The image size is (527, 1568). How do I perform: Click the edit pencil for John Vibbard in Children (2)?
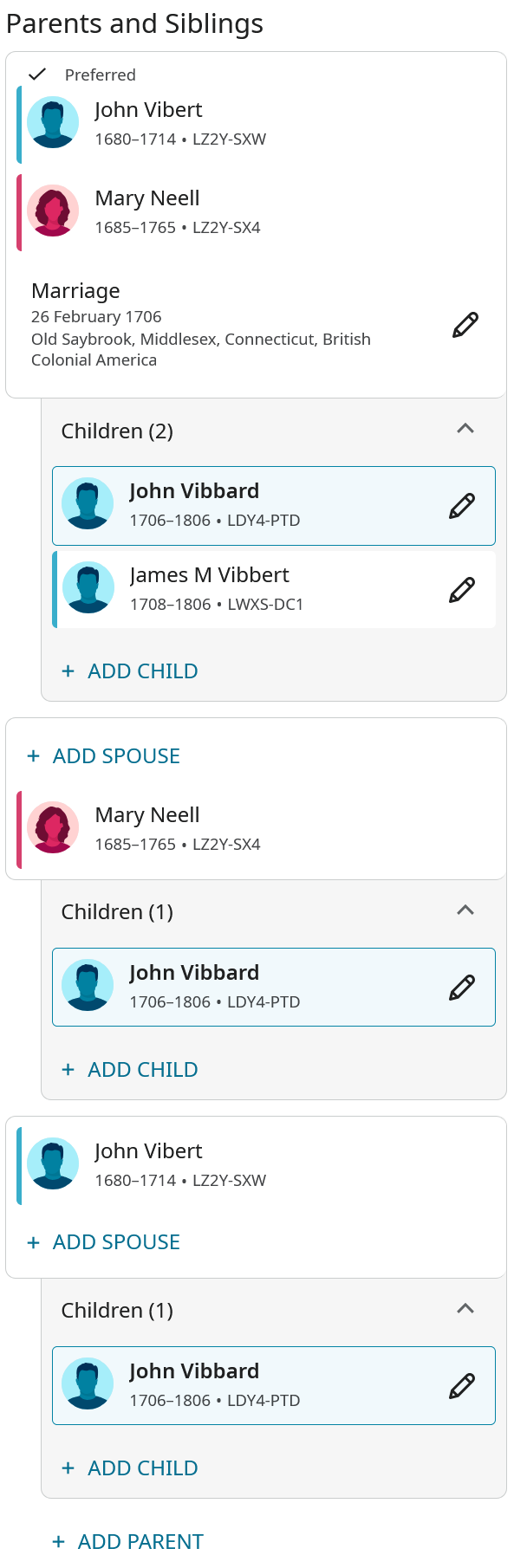pos(462,506)
